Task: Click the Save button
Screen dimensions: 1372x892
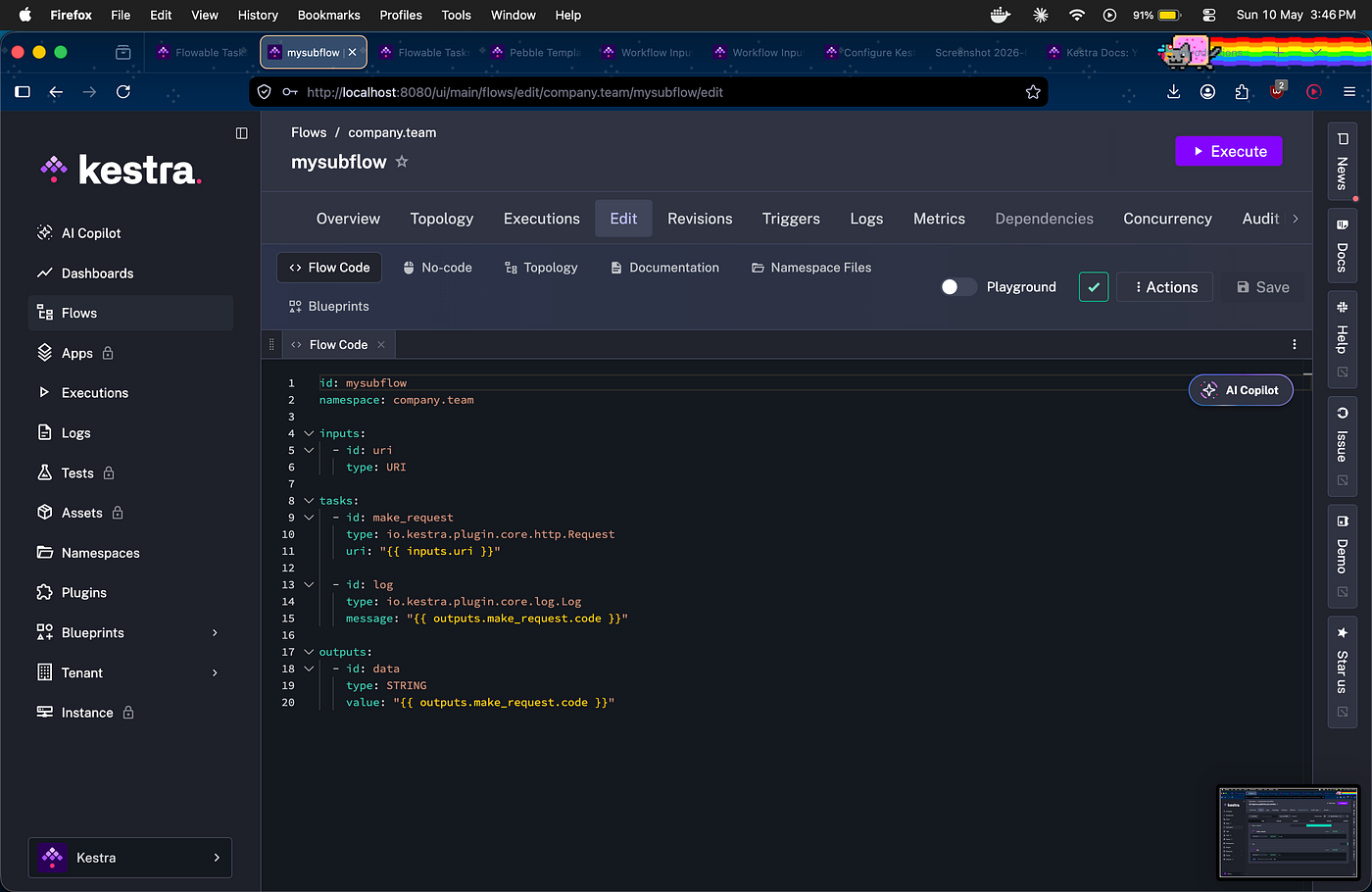Action: point(1263,287)
